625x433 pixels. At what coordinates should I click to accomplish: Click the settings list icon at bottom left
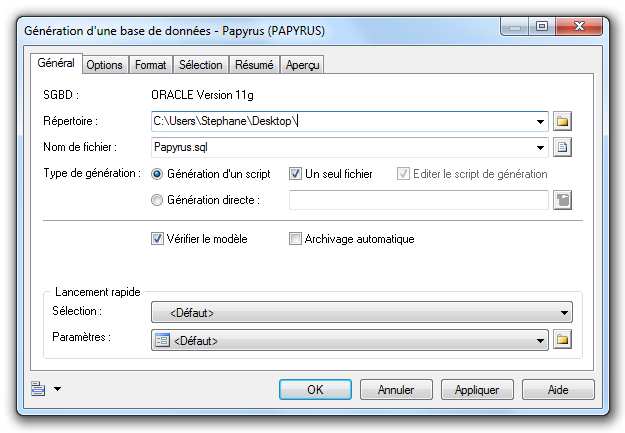(x=38, y=389)
